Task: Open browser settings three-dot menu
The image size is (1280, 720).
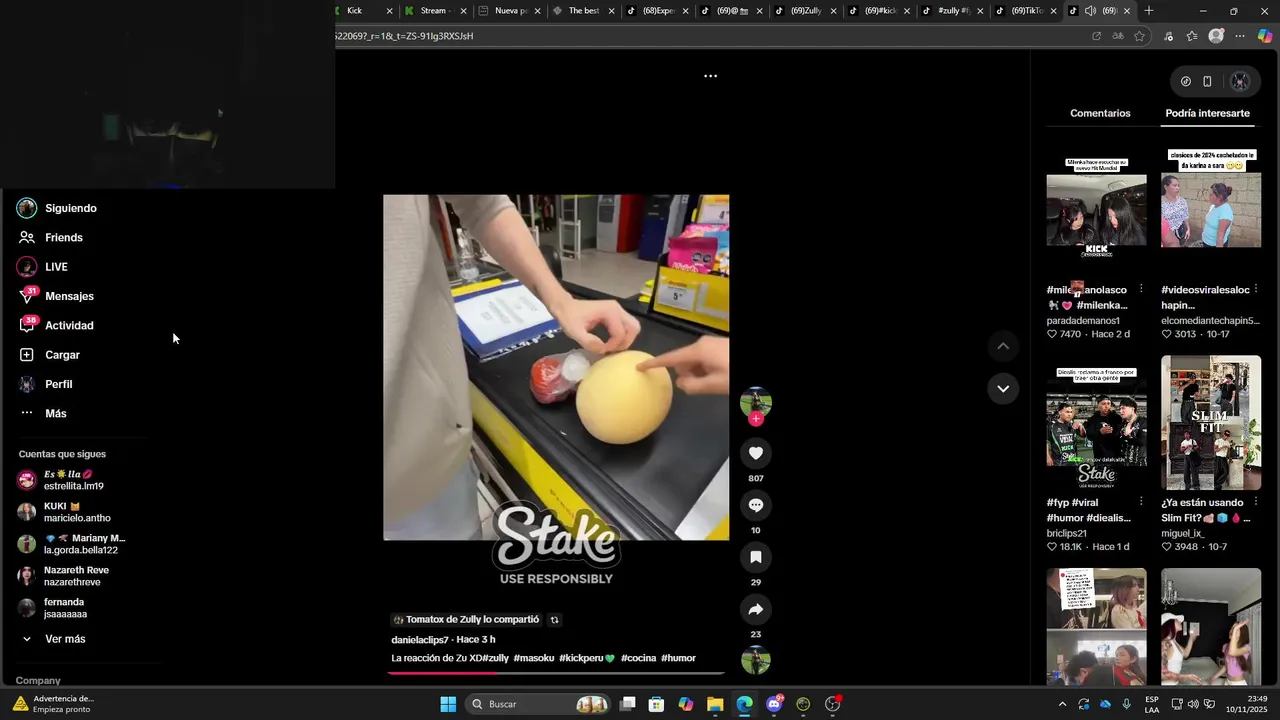Action: [x=1240, y=36]
